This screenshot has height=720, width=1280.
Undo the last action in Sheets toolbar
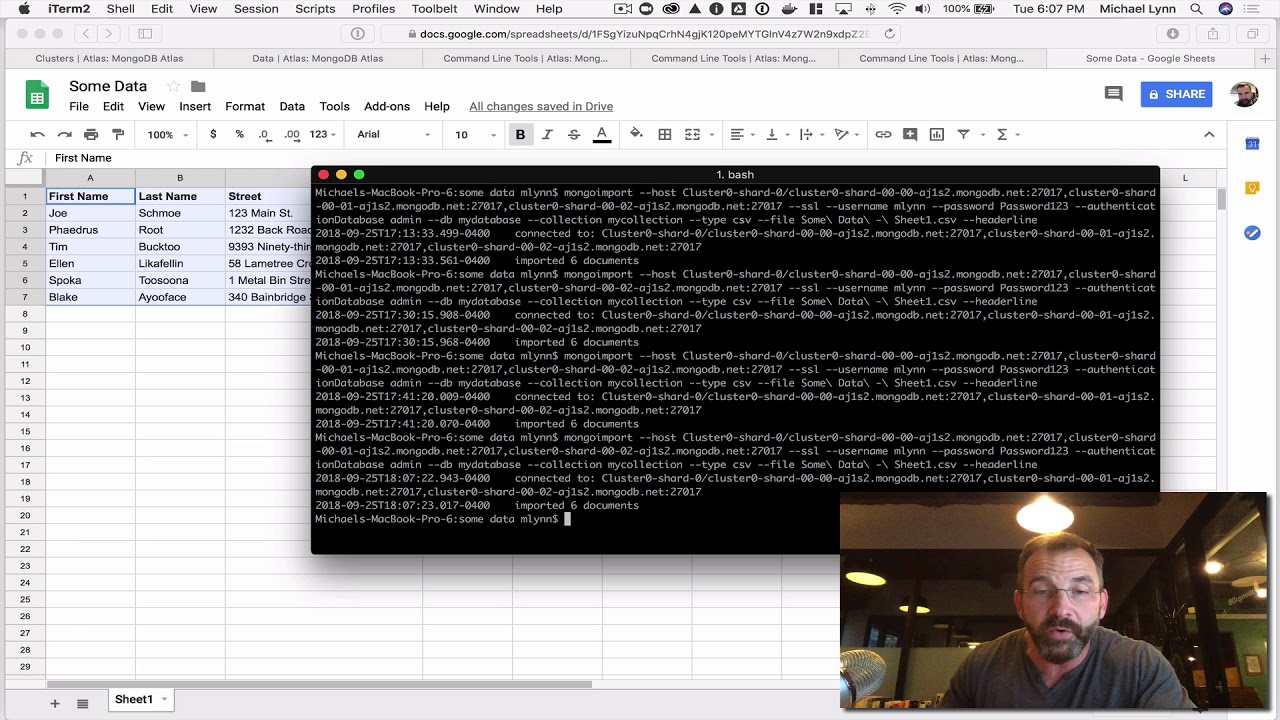pyautogui.click(x=37, y=134)
